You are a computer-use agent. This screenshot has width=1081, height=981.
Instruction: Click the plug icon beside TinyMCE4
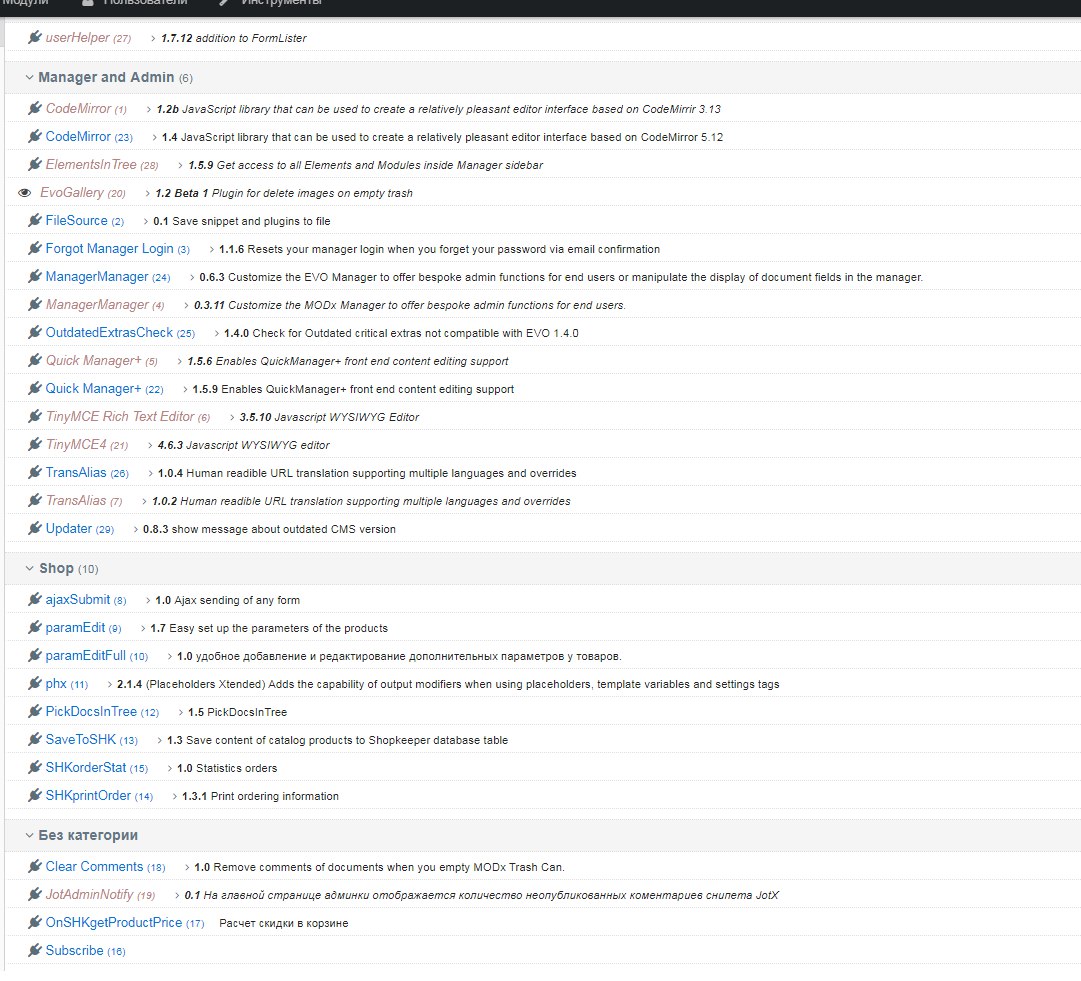tap(34, 445)
